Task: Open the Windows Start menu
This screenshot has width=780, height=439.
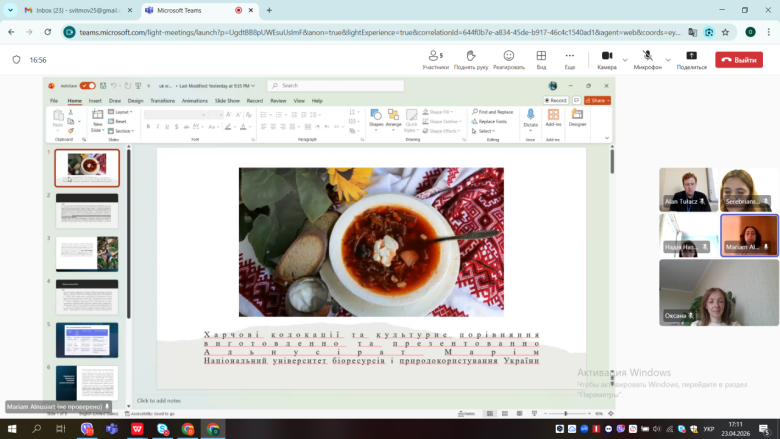Action: click(12, 429)
